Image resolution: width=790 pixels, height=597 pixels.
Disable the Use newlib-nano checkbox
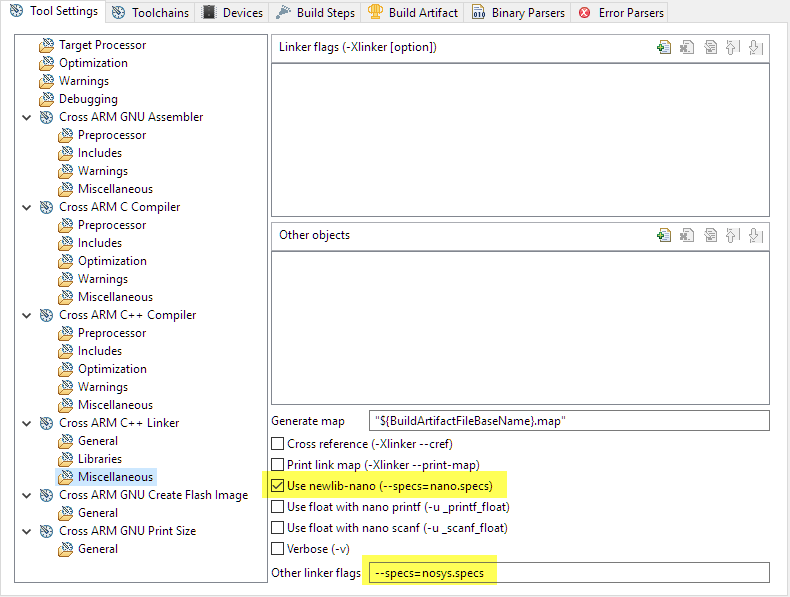(x=278, y=486)
